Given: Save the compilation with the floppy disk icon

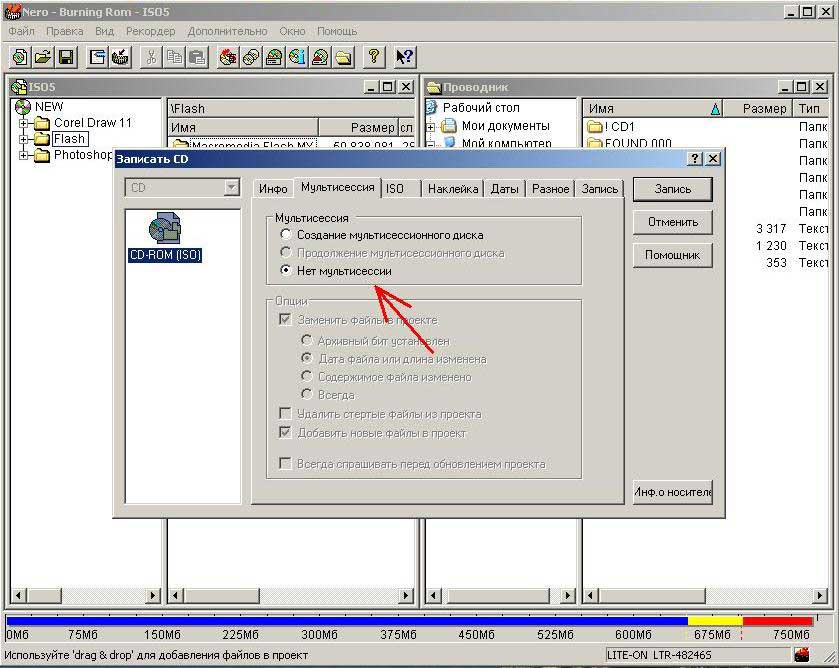Looking at the screenshot, I should (x=66, y=57).
